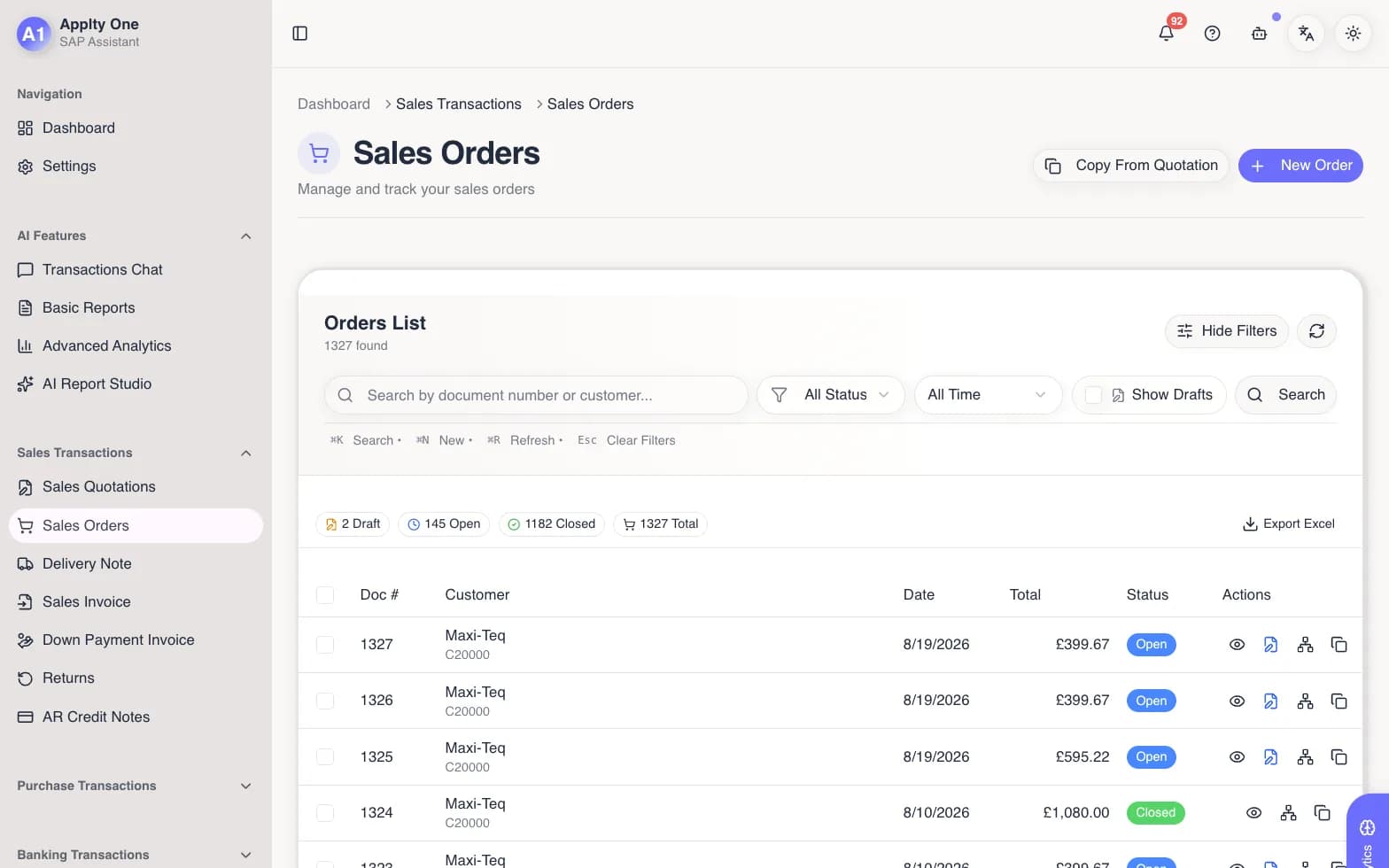Filter by the 145 Open chip
This screenshot has width=1389, height=868.
click(444, 524)
